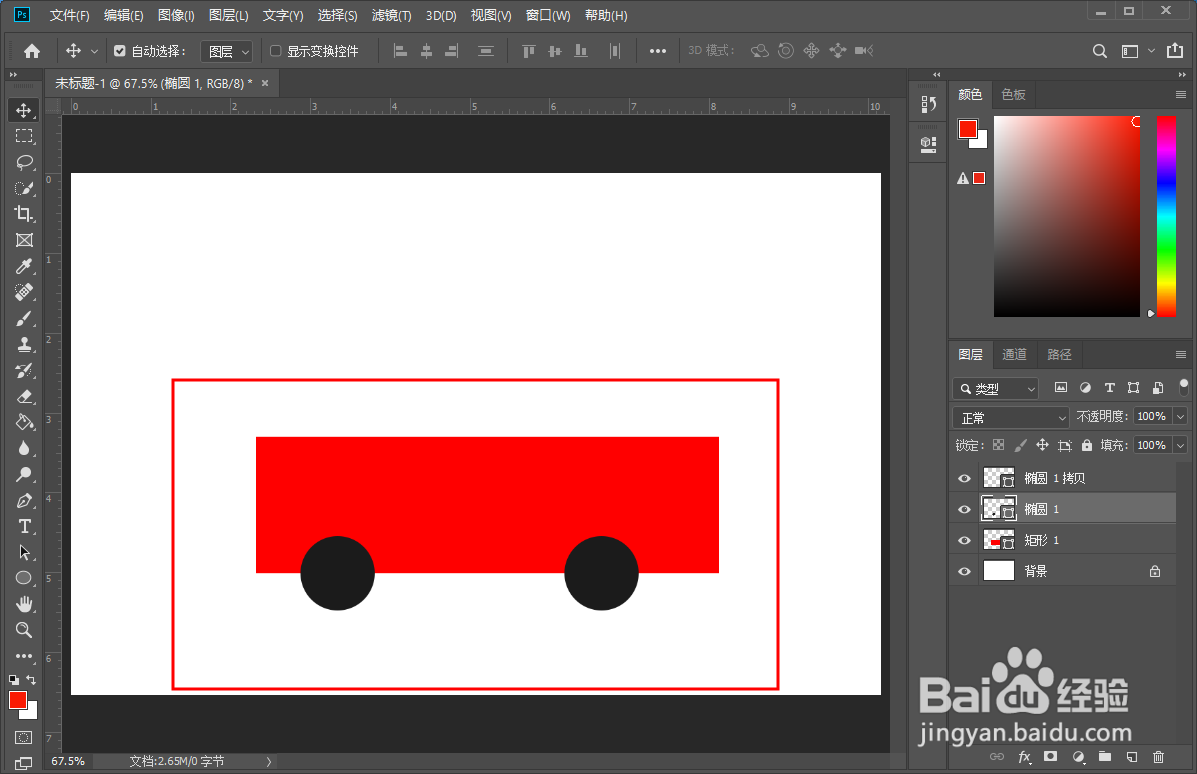Select the Rectangular Marquee tool
This screenshot has height=774, width=1197.
(x=24, y=136)
